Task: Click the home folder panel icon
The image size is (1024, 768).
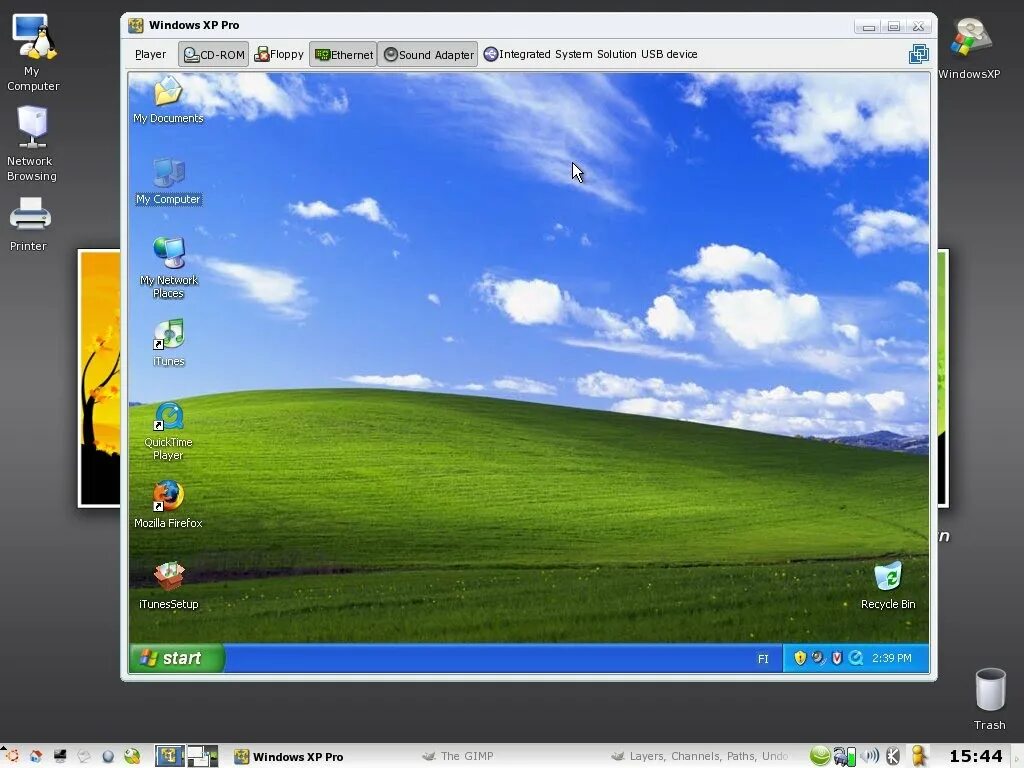Action: point(36,756)
